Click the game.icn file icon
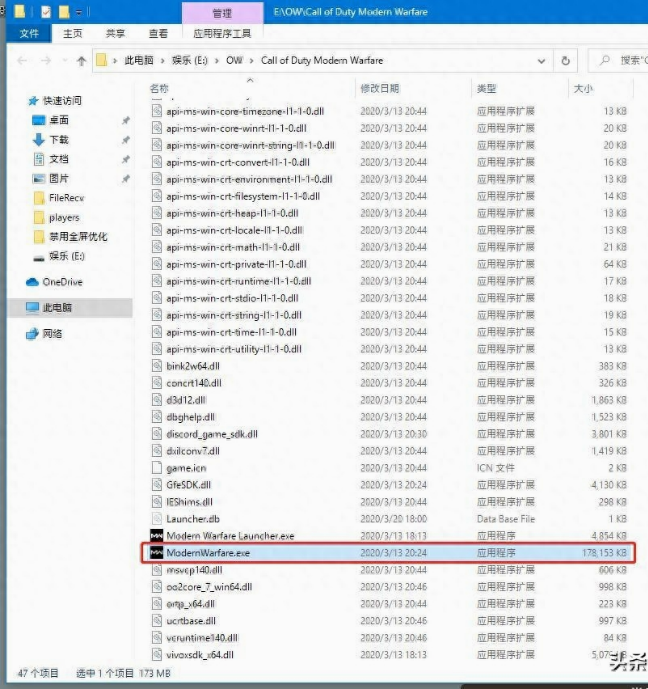The image size is (648, 689). click(156, 467)
